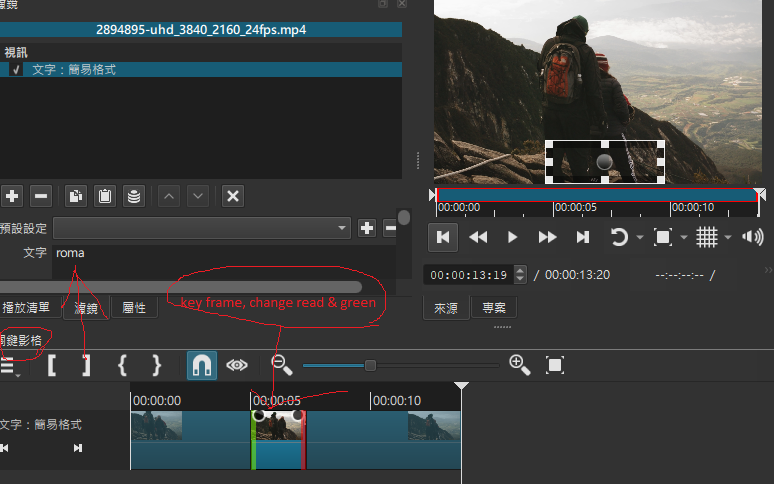774x484 pixels.
Task: Zoom in the keyframes timeline
Action: pos(519,365)
